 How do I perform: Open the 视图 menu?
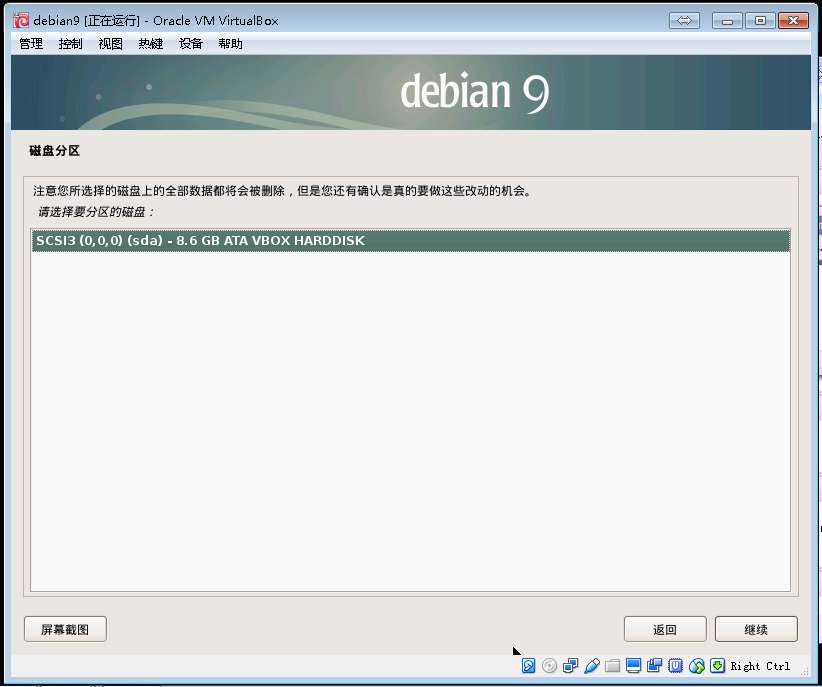pyautogui.click(x=111, y=44)
